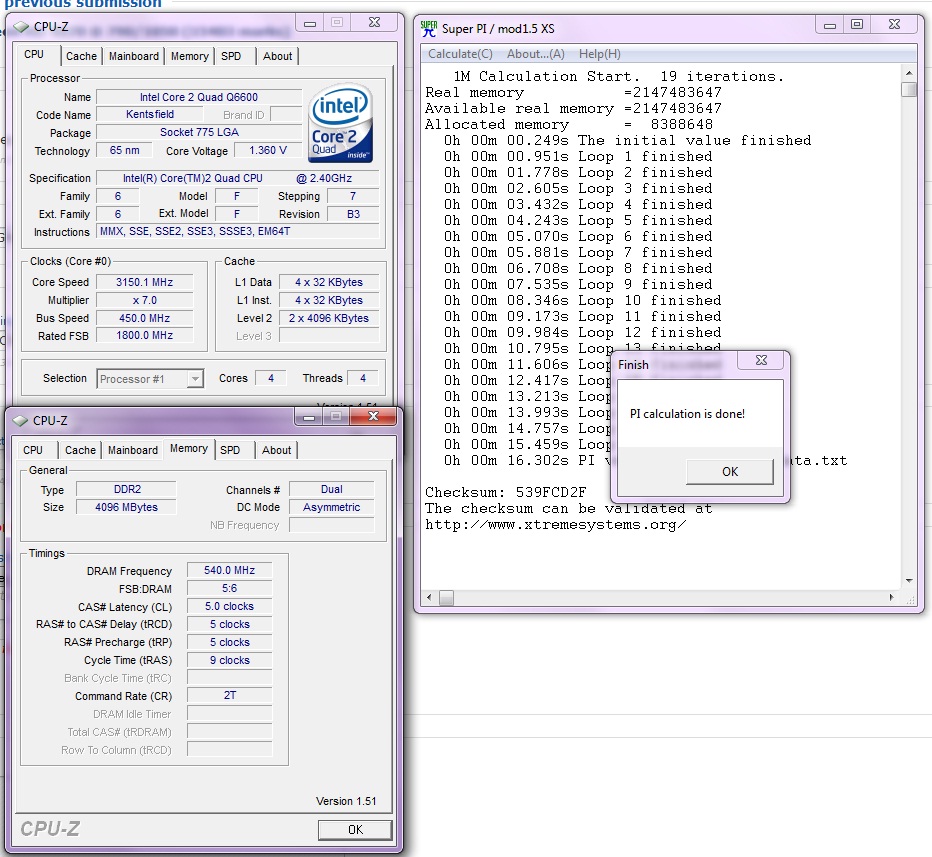
Task: Click the xtremesystems.org URL text
Action: coord(556,525)
